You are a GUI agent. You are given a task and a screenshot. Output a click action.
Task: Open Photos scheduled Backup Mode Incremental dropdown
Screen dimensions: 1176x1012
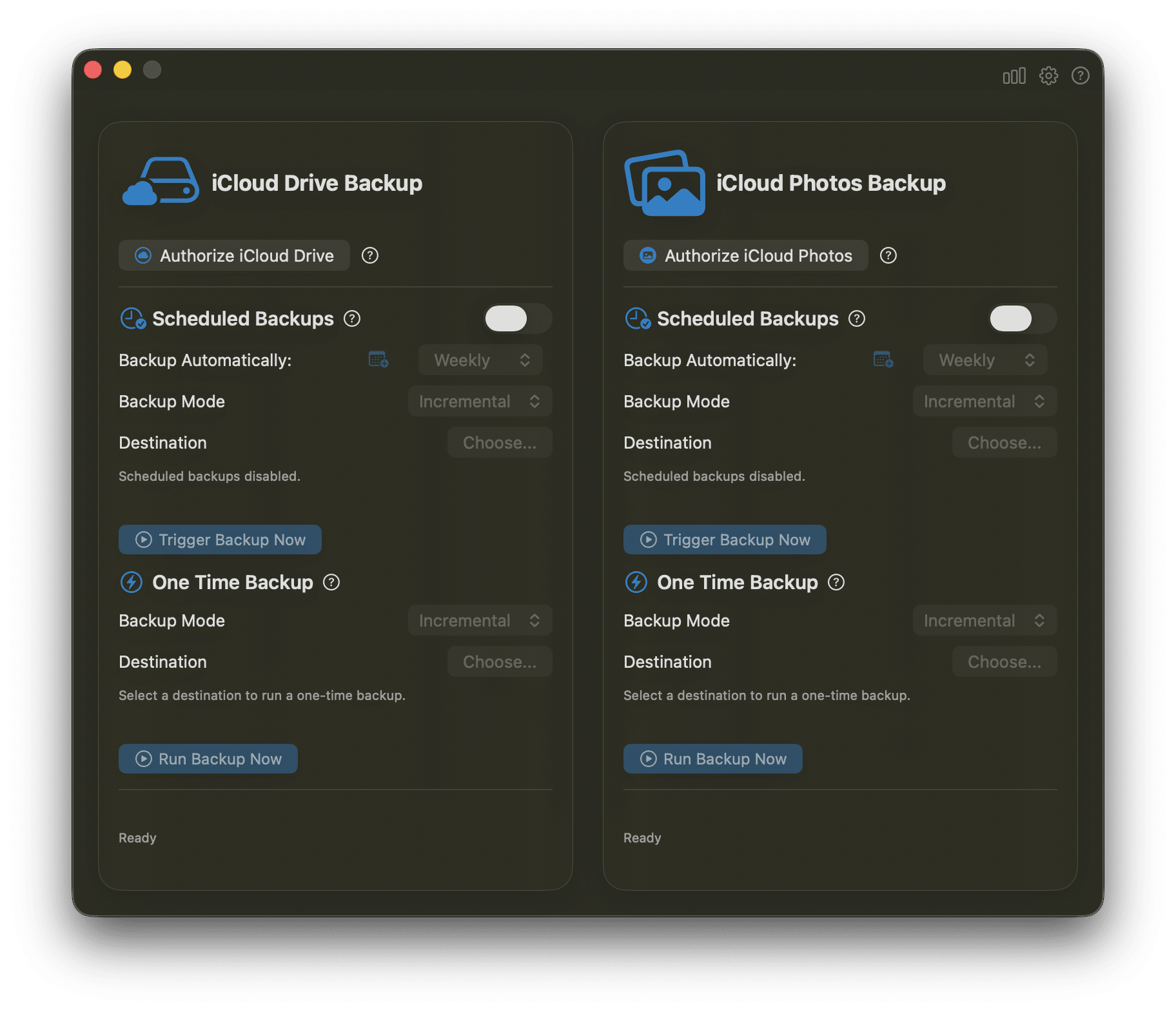click(985, 401)
